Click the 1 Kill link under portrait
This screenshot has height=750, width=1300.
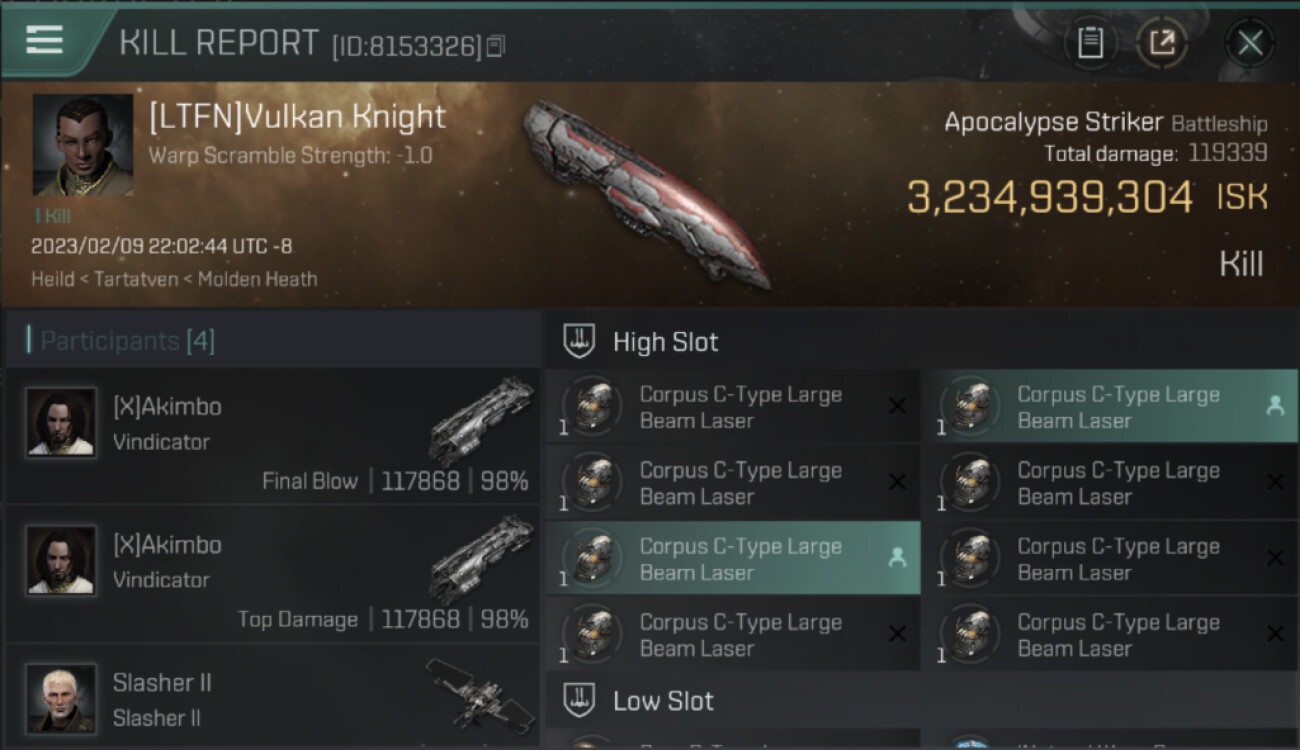pos(53,215)
